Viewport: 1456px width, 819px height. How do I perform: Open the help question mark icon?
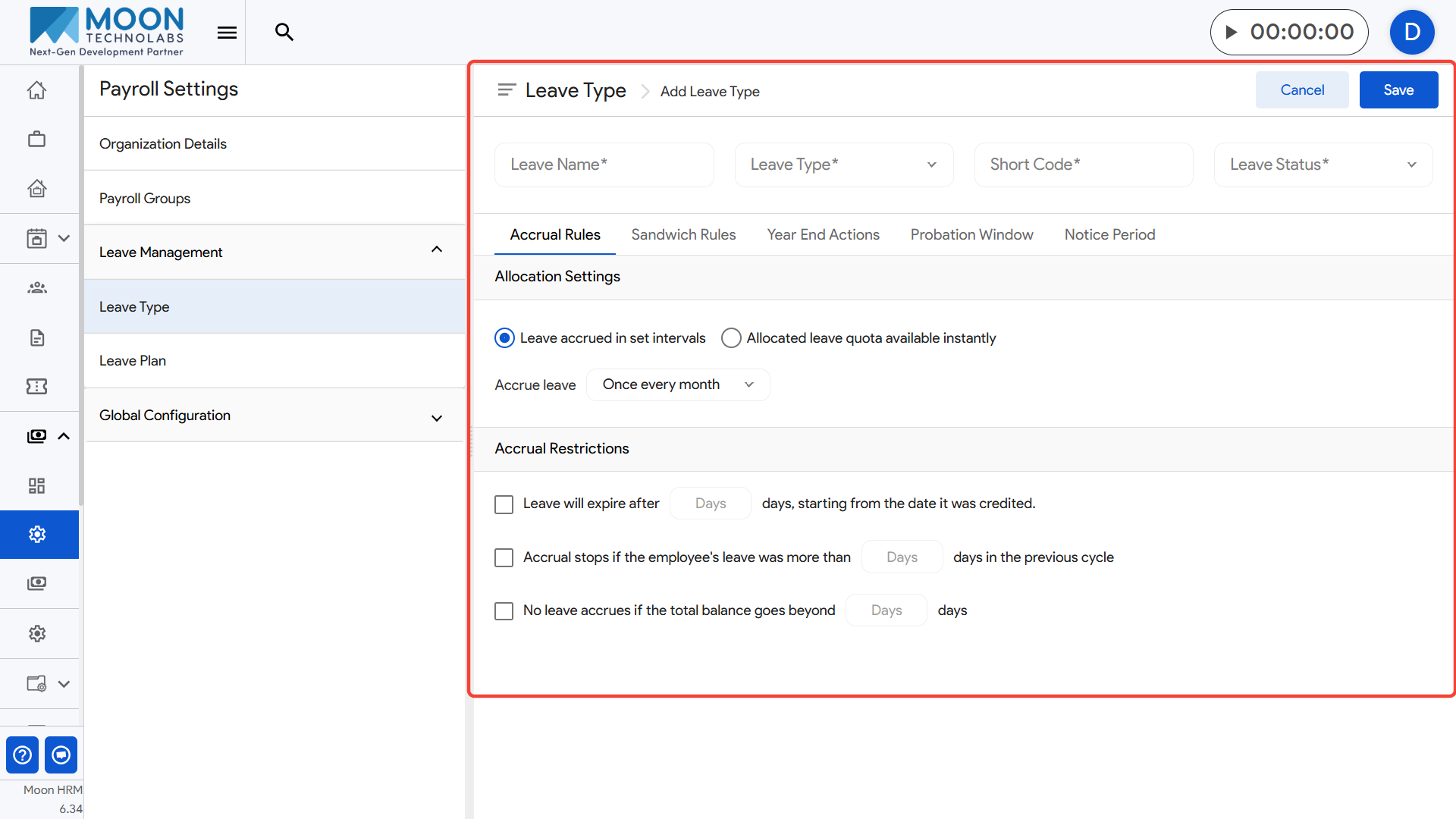[x=23, y=755]
